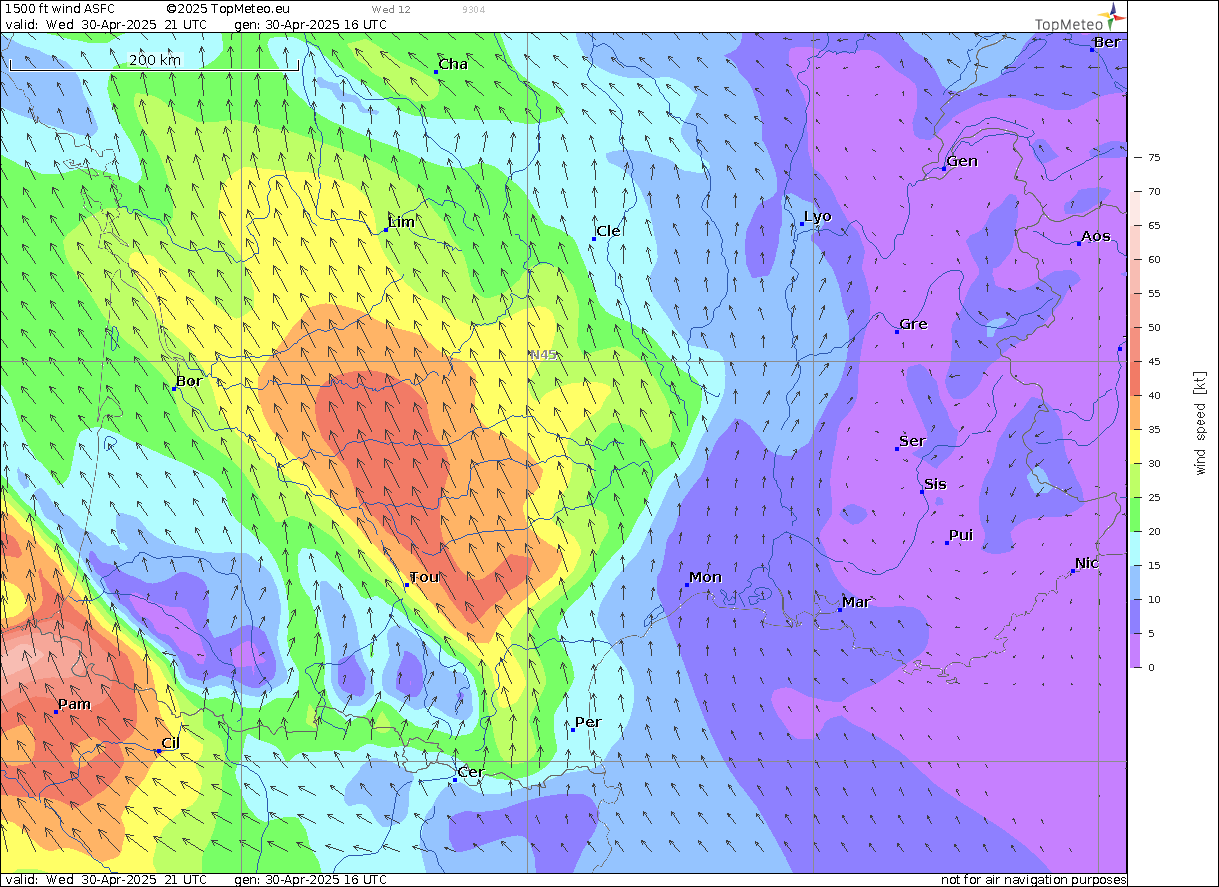1219x887 pixels.
Task: Click 'not for air navigation purposes' disclaimer
Action: coord(1033,880)
